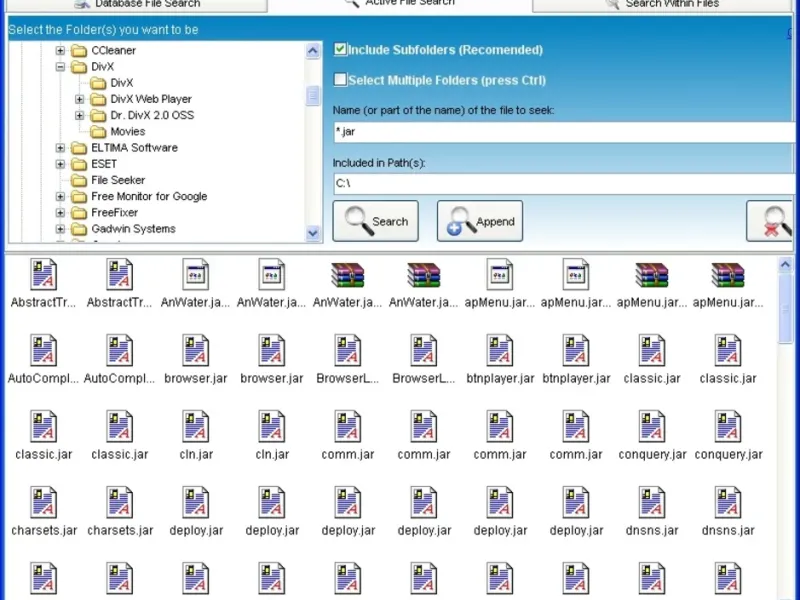Expand DivX Web Player subfolder
Viewport: 800px width, 600px height.
[x=80, y=99]
